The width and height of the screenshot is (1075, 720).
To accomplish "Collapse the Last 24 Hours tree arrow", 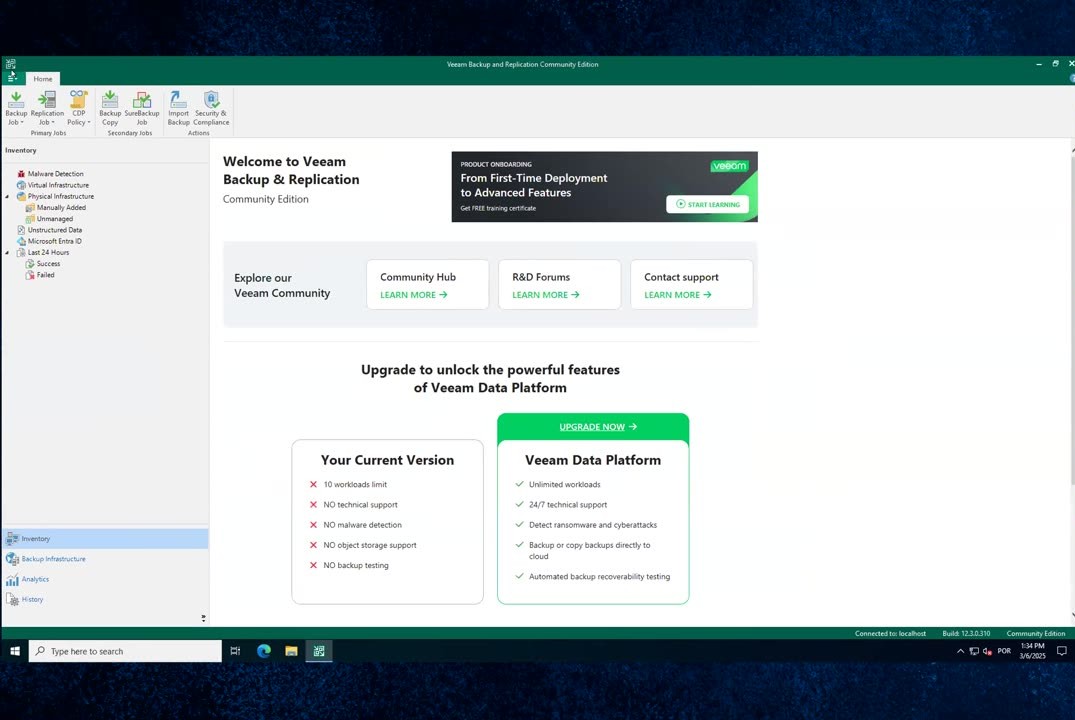I will coord(8,253).
